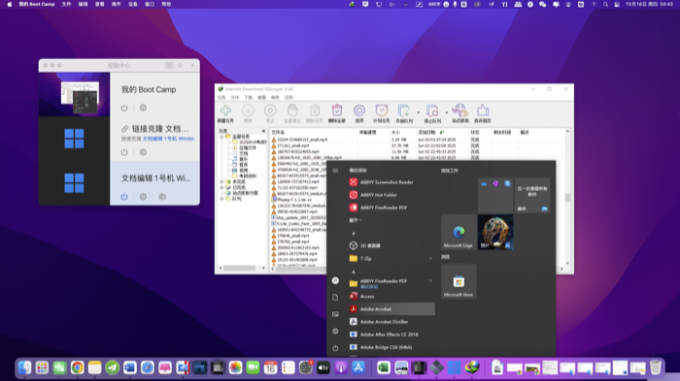The width and height of the screenshot is (680, 381).
Task: Open the 文件 menu in IDM
Action: tap(235, 98)
